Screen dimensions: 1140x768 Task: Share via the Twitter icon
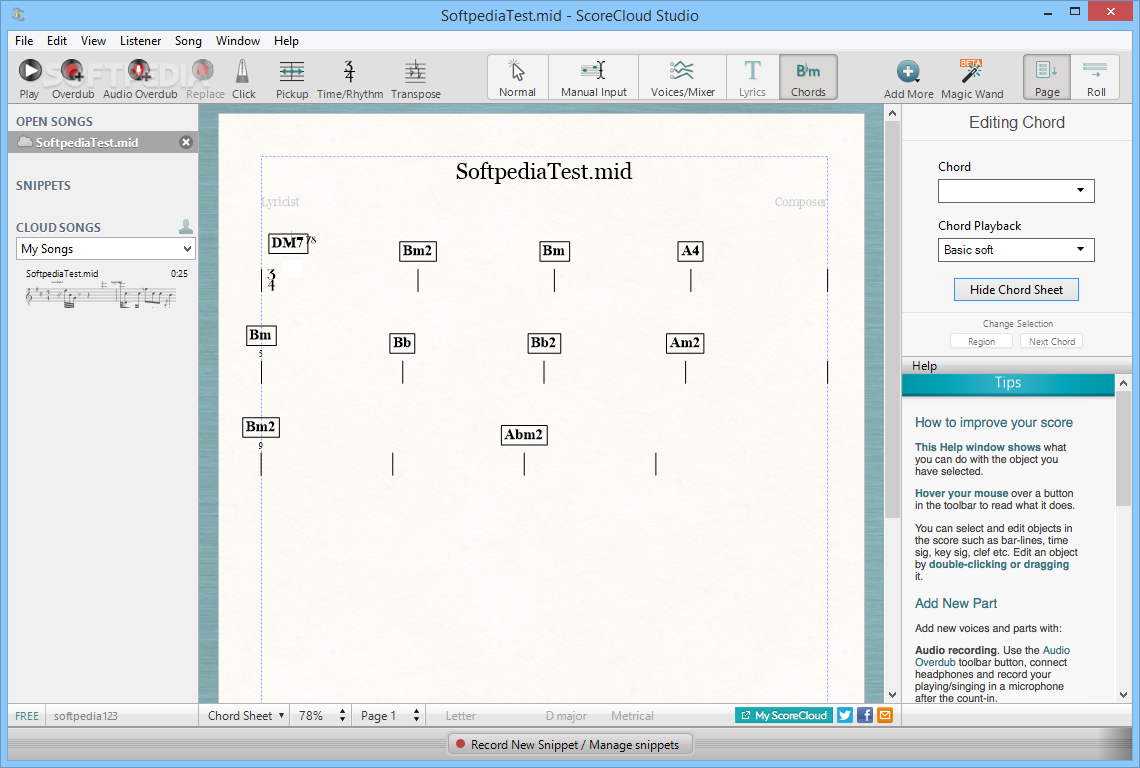click(x=844, y=716)
